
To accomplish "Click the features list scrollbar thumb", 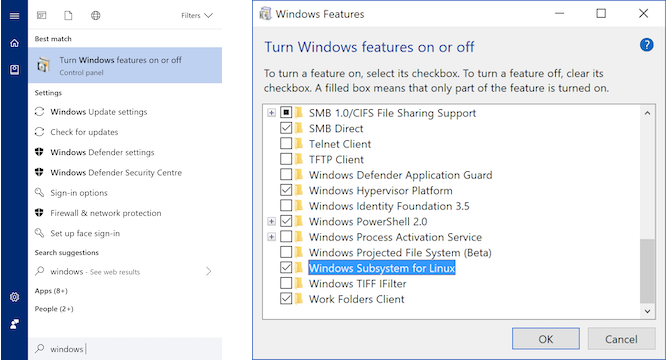I will pos(647,271).
